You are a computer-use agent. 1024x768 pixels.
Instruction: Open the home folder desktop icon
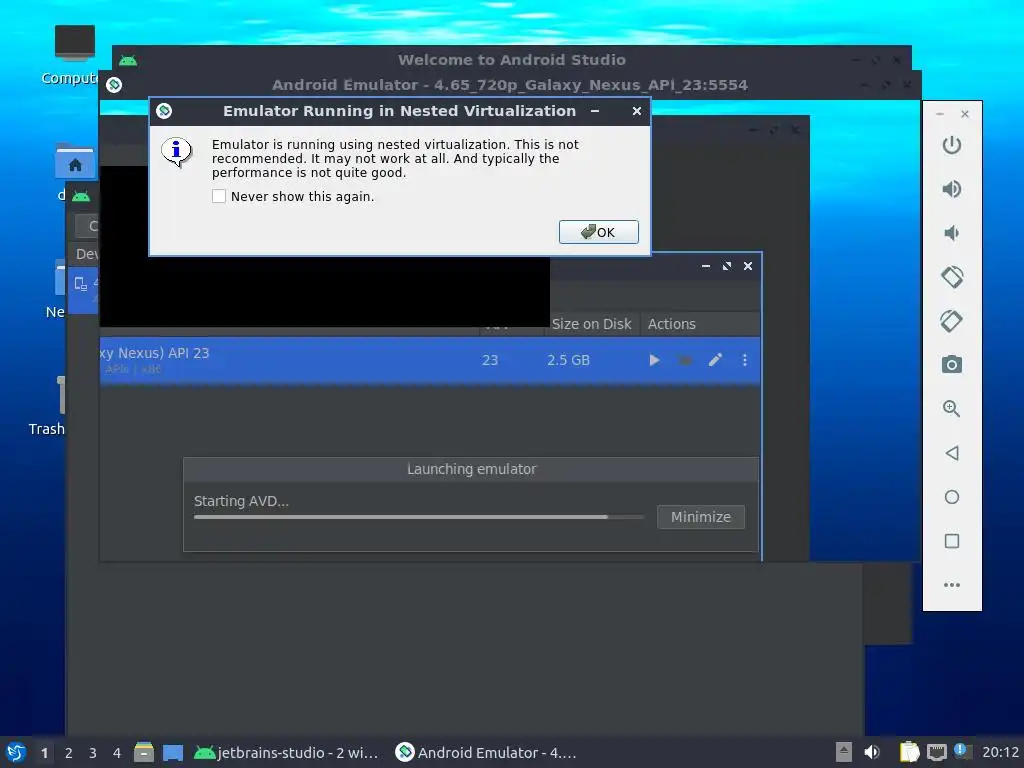pos(75,161)
